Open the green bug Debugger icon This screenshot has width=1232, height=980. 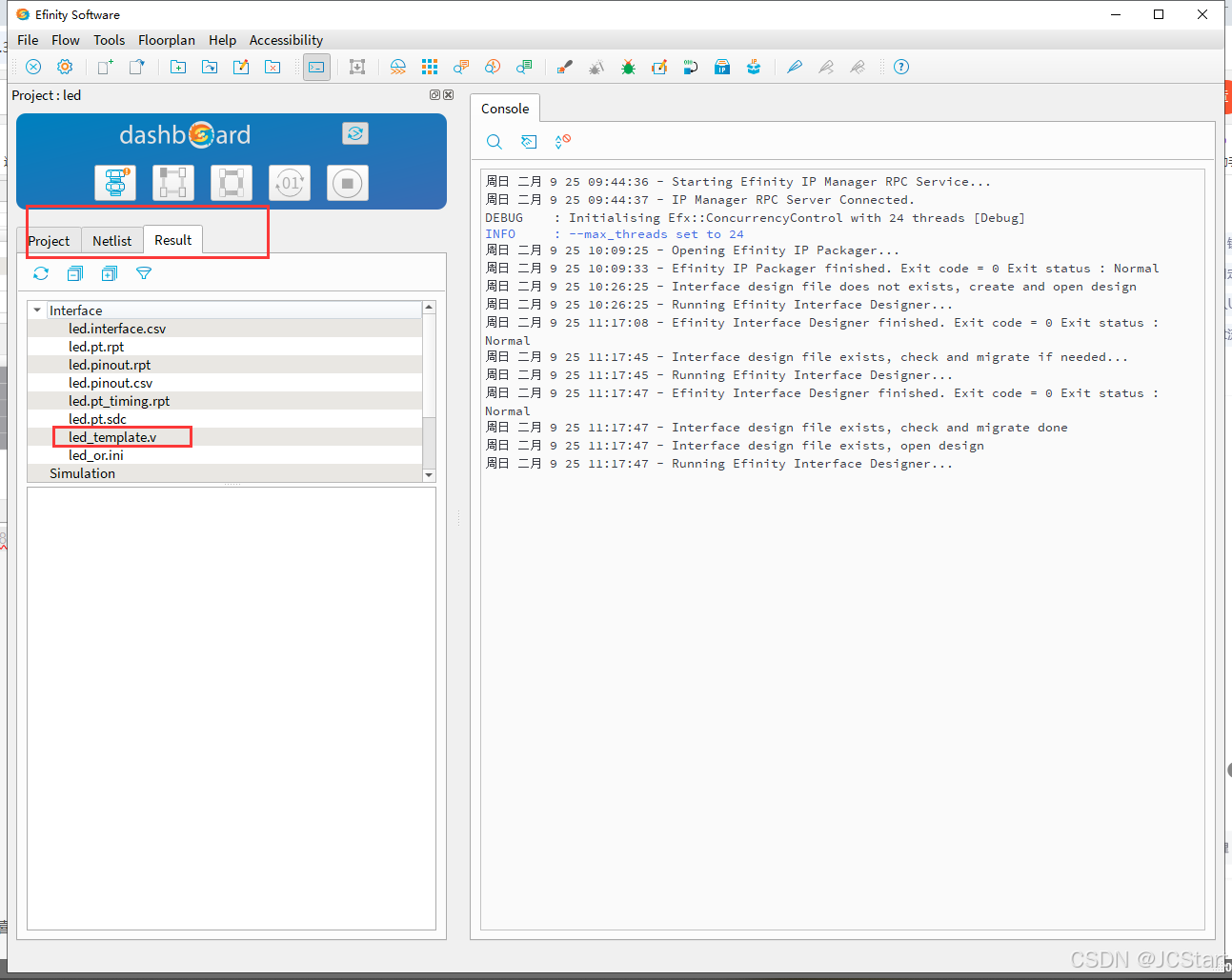coord(628,67)
